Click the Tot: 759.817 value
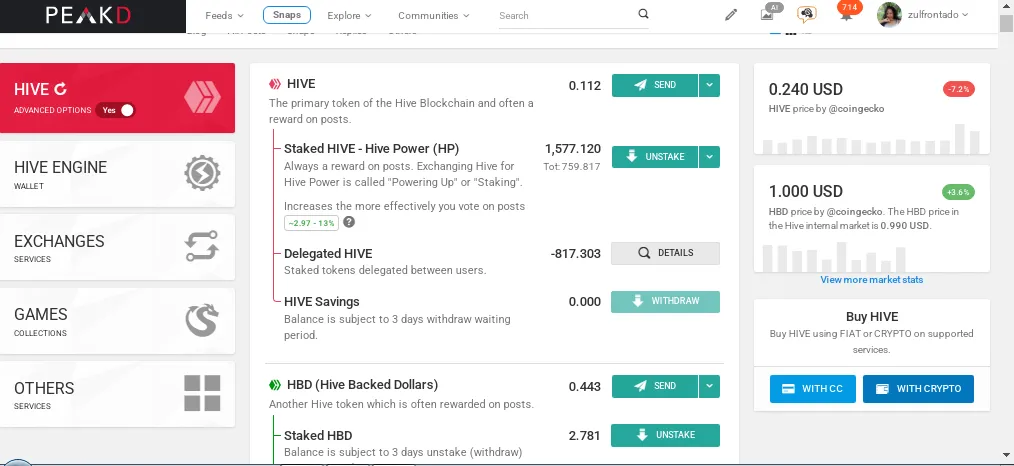Screen dimensions: 1014x466 point(572,166)
